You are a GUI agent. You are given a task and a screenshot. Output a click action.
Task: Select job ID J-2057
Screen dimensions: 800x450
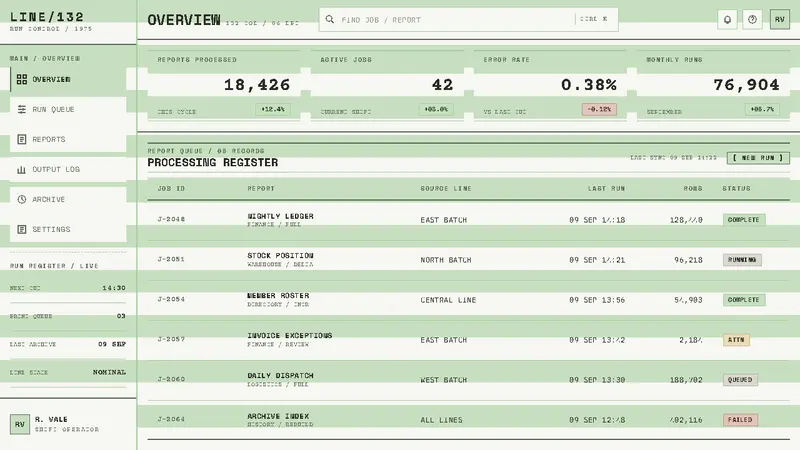[x=171, y=339]
